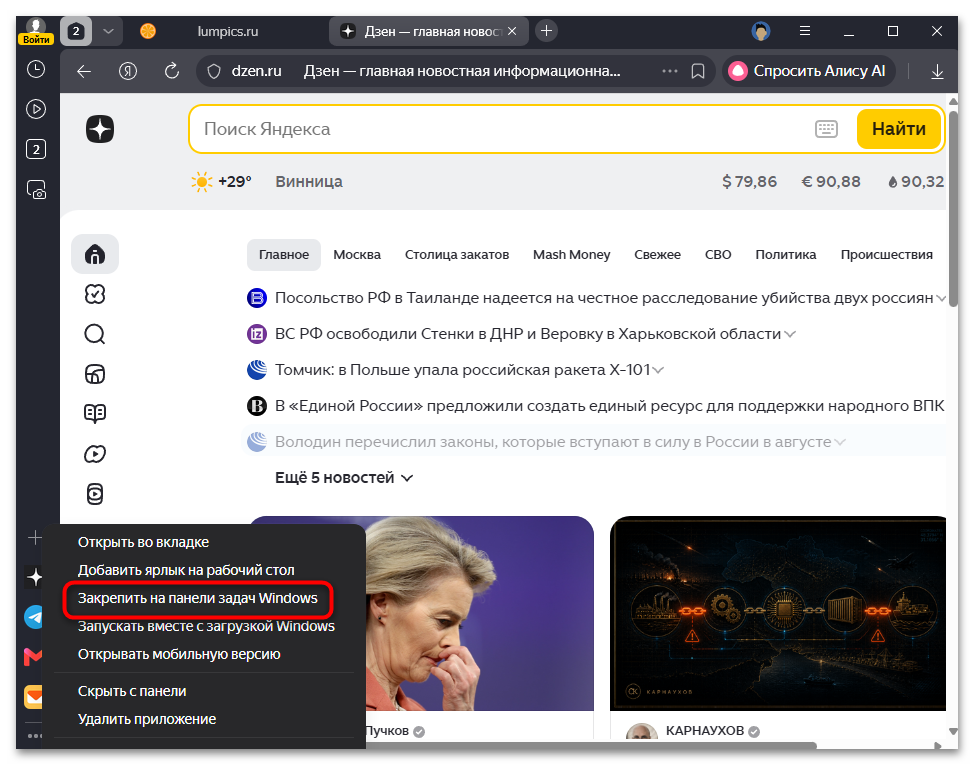Viewport: 974px width, 765px height.
Task: Expand Томчик ракета Х-101 news chevron
Action: click(658, 371)
